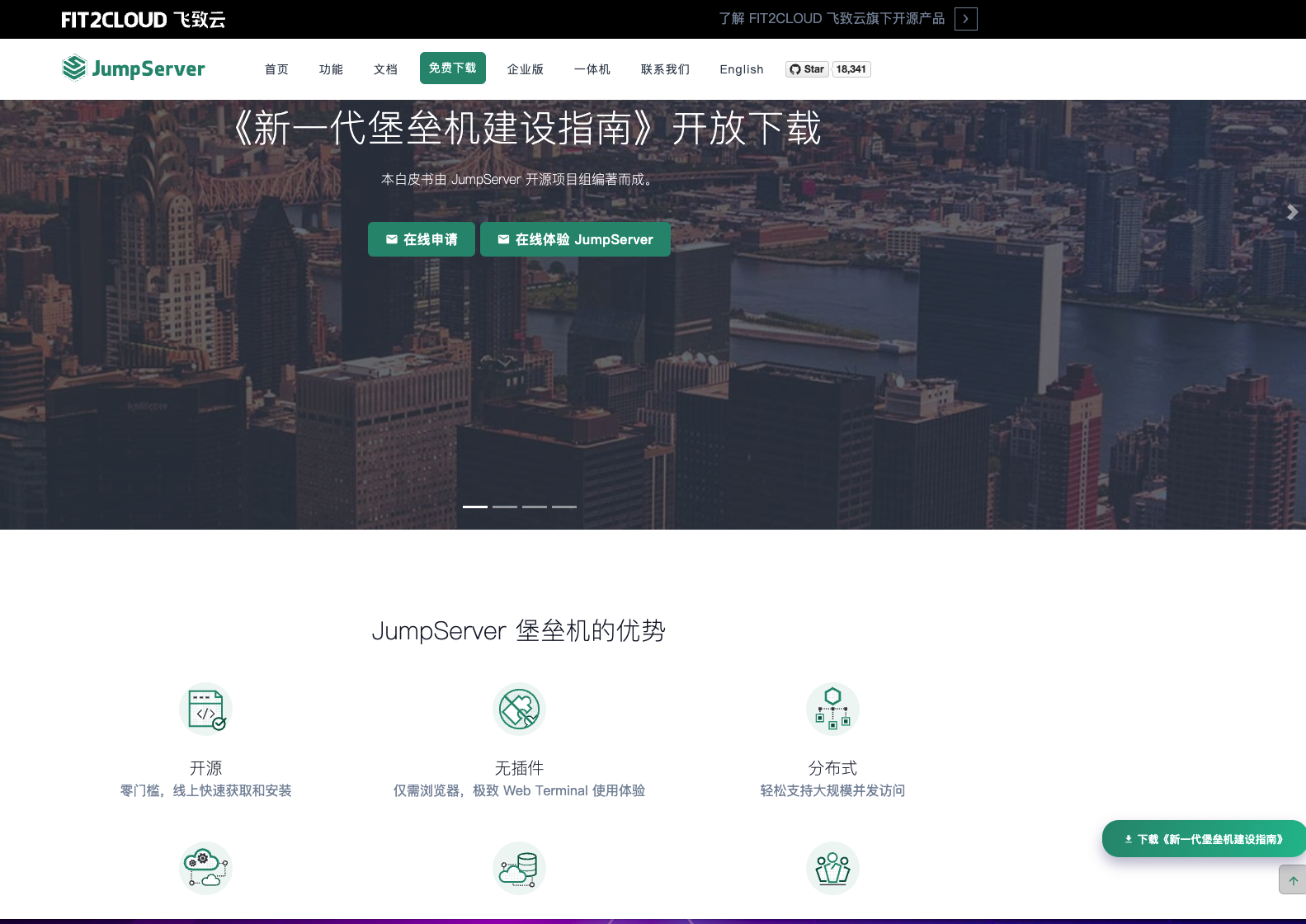The height and width of the screenshot is (924, 1306).
Task: Click the users group icon below 分布式
Action: click(x=832, y=868)
